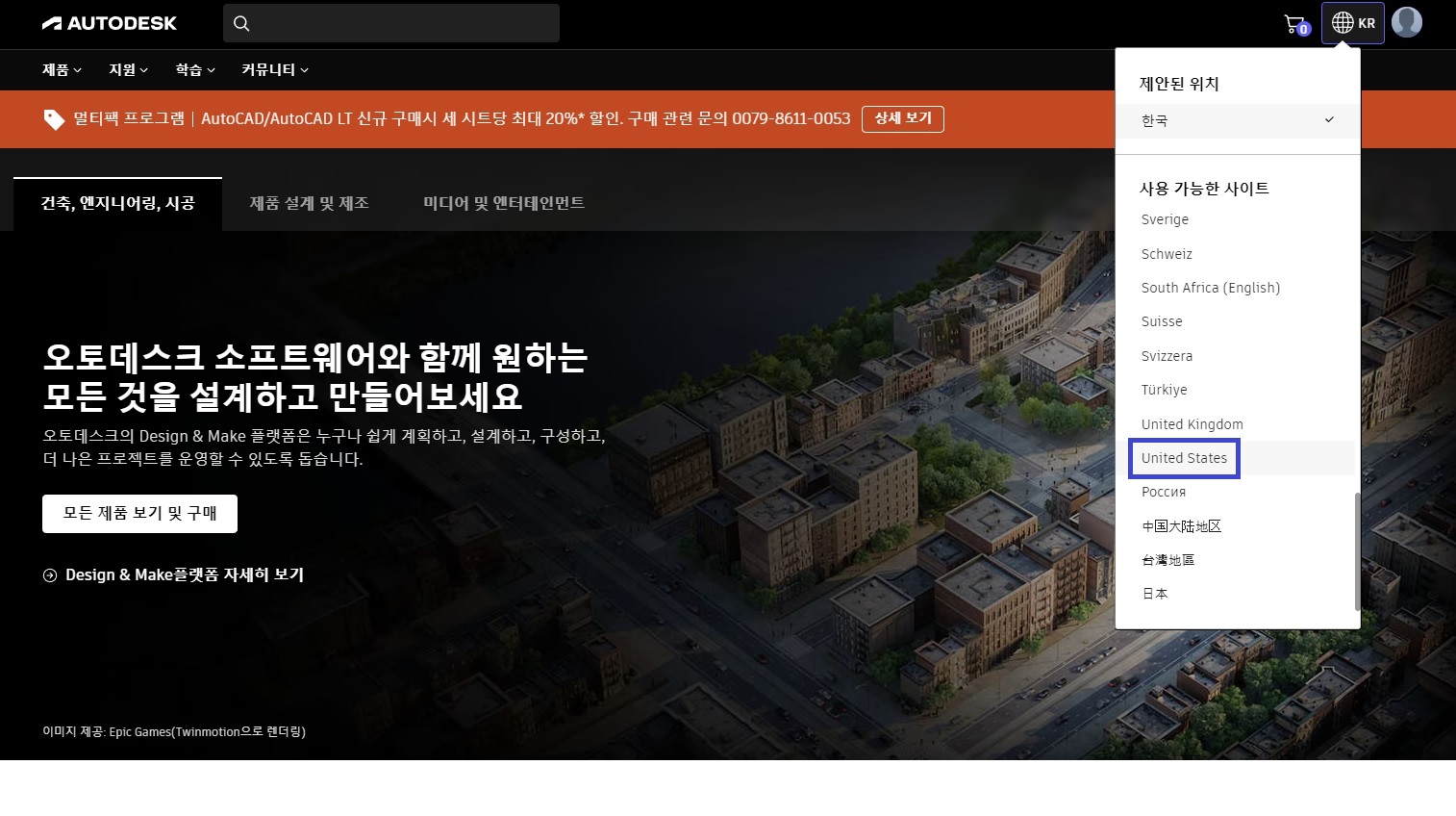
Task: Select 한국 suggested location
Action: click(1238, 120)
